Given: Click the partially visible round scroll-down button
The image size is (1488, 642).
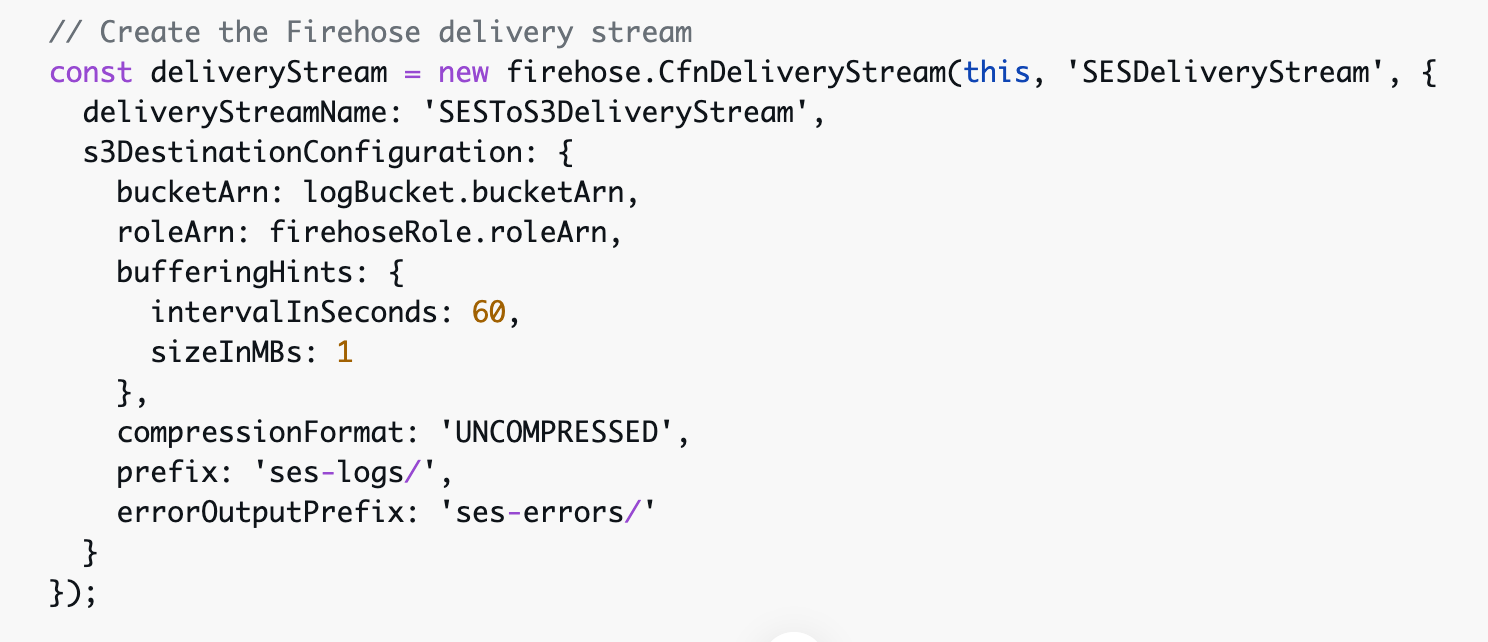Looking at the screenshot, I should (793, 636).
